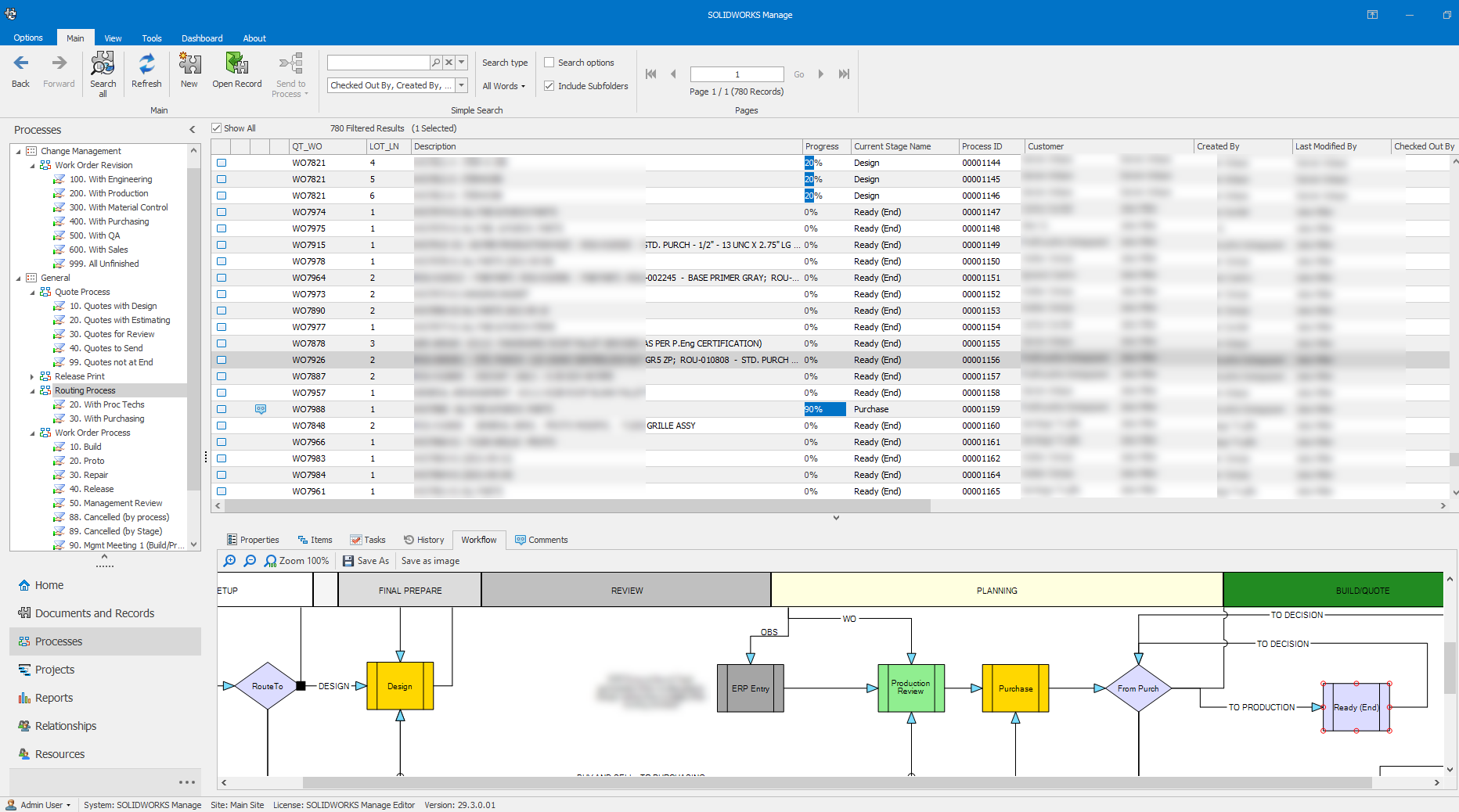Open Home in the navigation pane
Screen dimensions: 1459x812
point(105,585)
